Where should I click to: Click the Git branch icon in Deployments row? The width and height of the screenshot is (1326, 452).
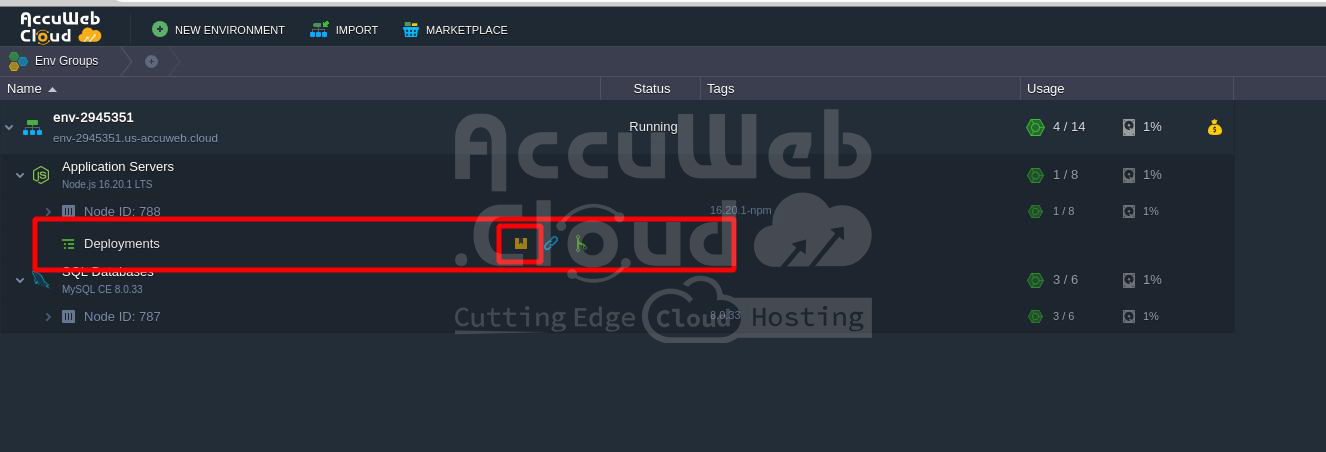click(x=579, y=243)
